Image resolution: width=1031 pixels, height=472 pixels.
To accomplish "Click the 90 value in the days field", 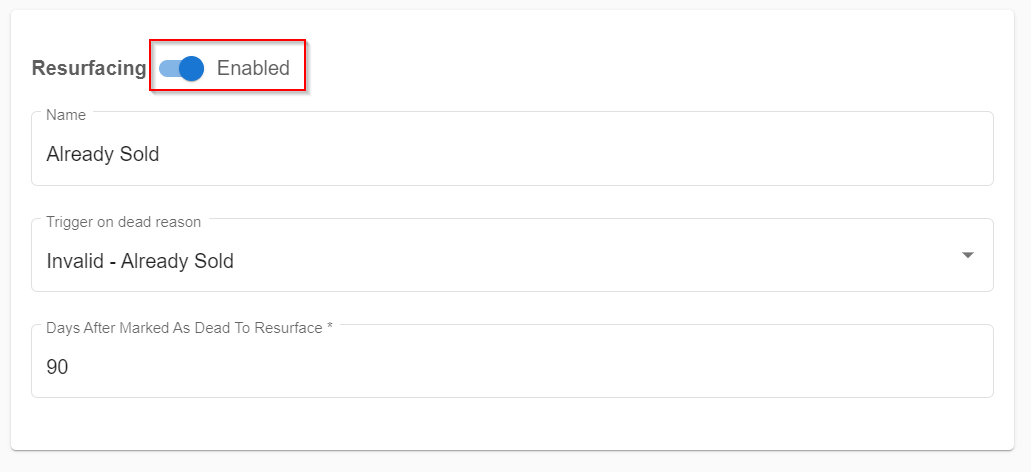I will point(57,367).
